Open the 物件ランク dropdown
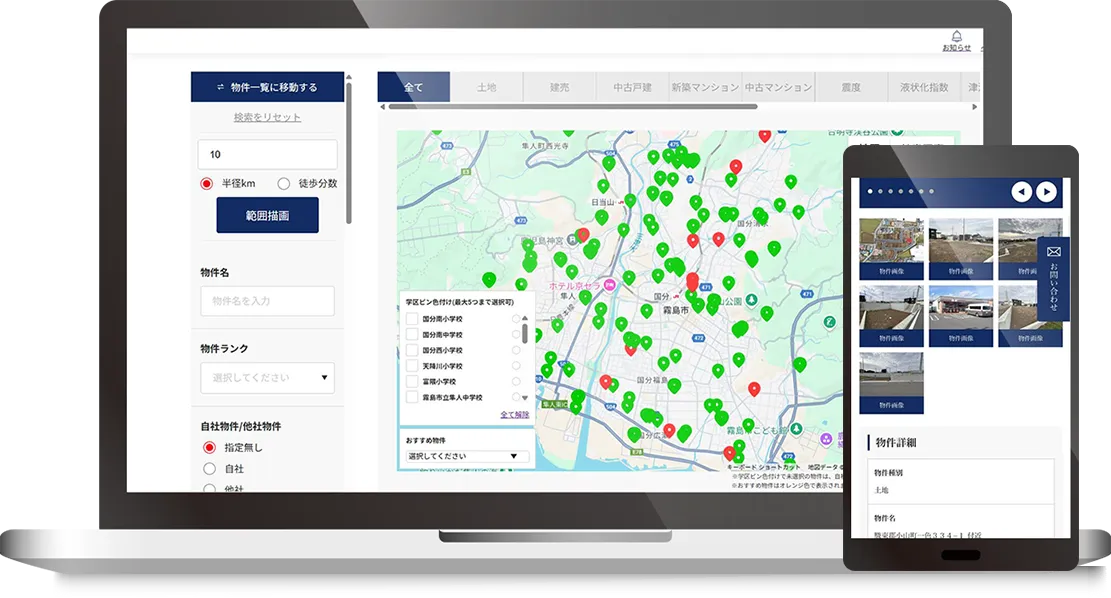This screenshot has width=1111, height=598. (x=267, y=378)
